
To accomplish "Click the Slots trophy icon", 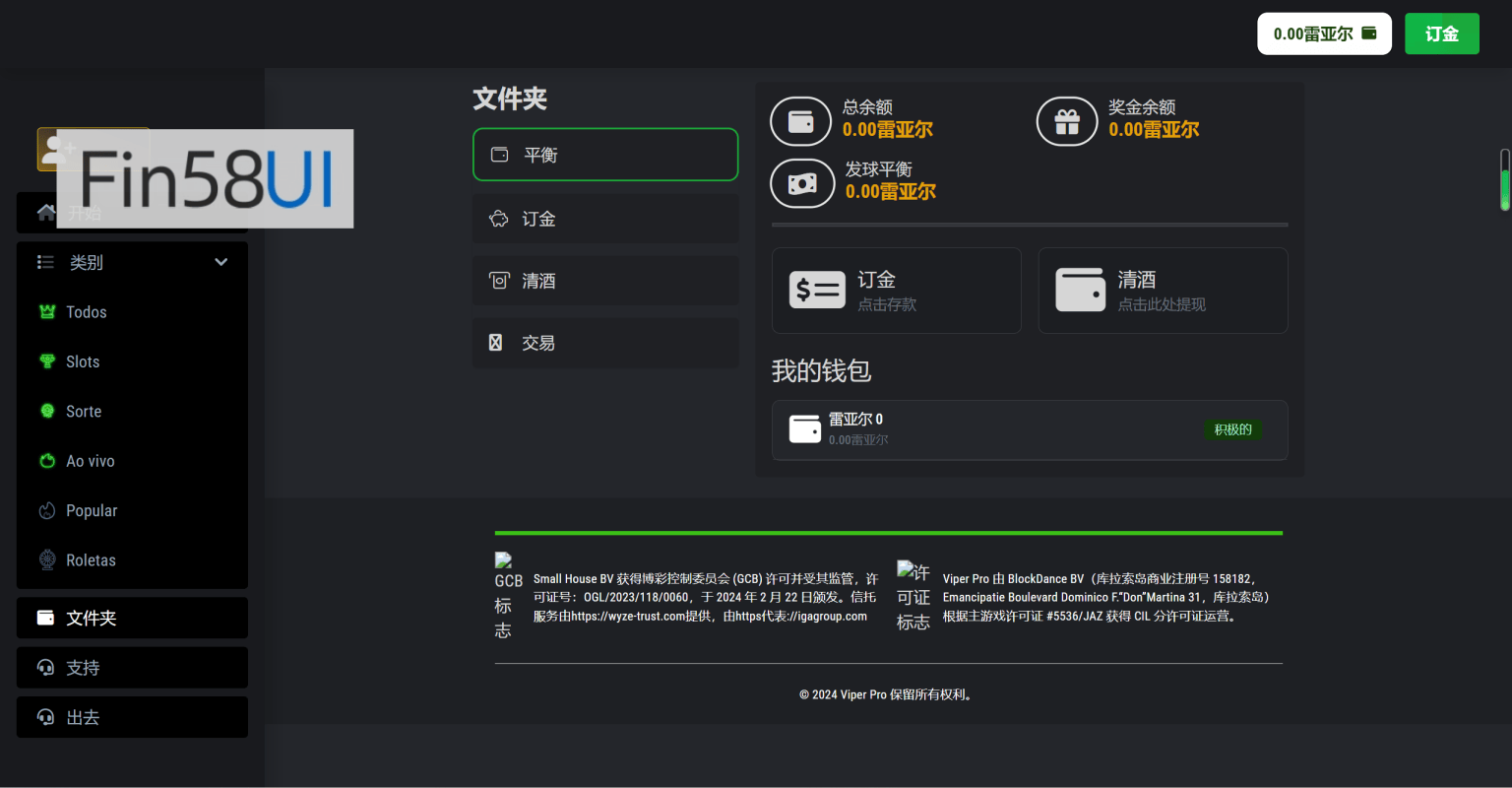I will (x=47, y=361).
